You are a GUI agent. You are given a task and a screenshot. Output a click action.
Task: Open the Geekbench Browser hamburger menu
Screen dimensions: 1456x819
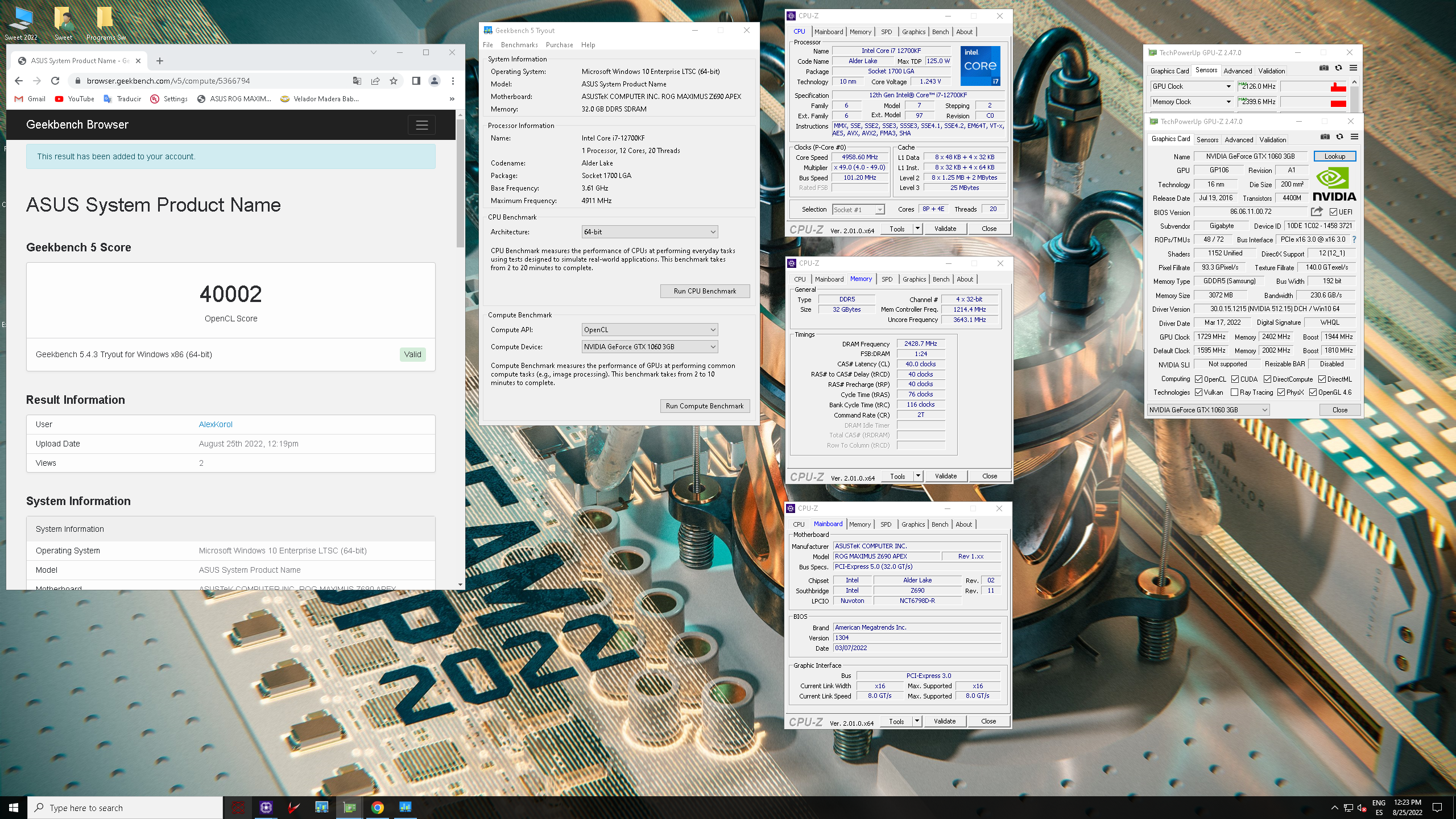tap(422, 125)
